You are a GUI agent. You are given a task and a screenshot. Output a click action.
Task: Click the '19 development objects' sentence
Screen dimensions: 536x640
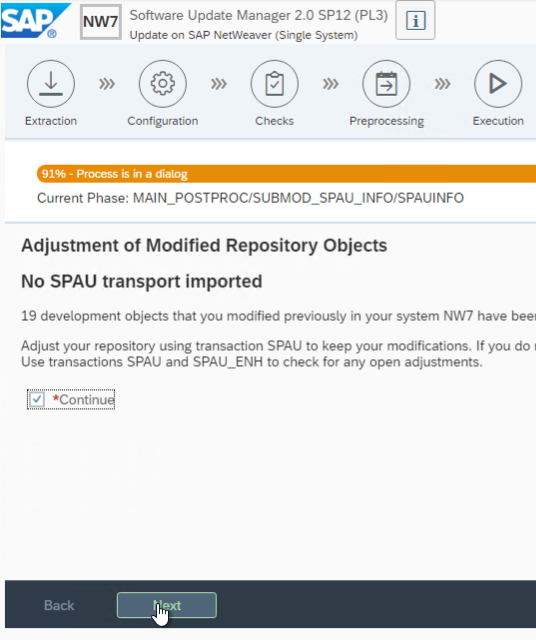tap(278, 316)
